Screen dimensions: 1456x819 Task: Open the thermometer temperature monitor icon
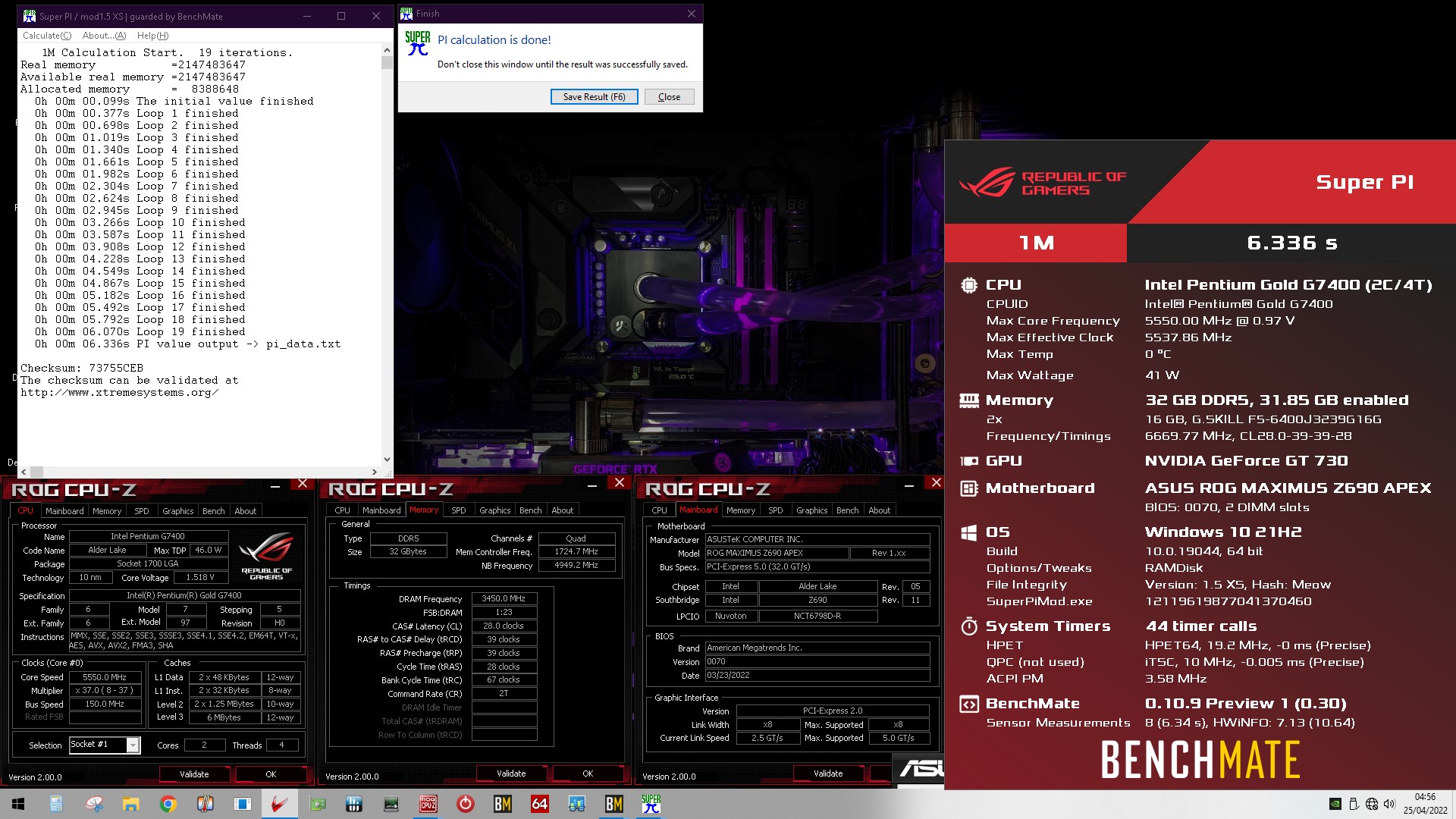tap(206, 804)
